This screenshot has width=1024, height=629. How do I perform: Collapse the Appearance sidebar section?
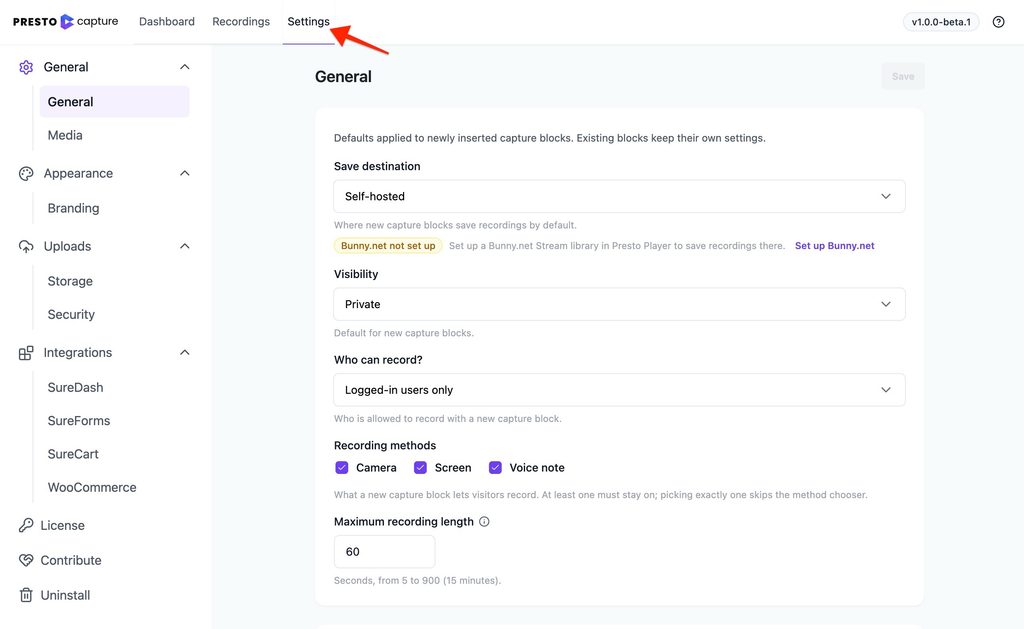point(185,173)
